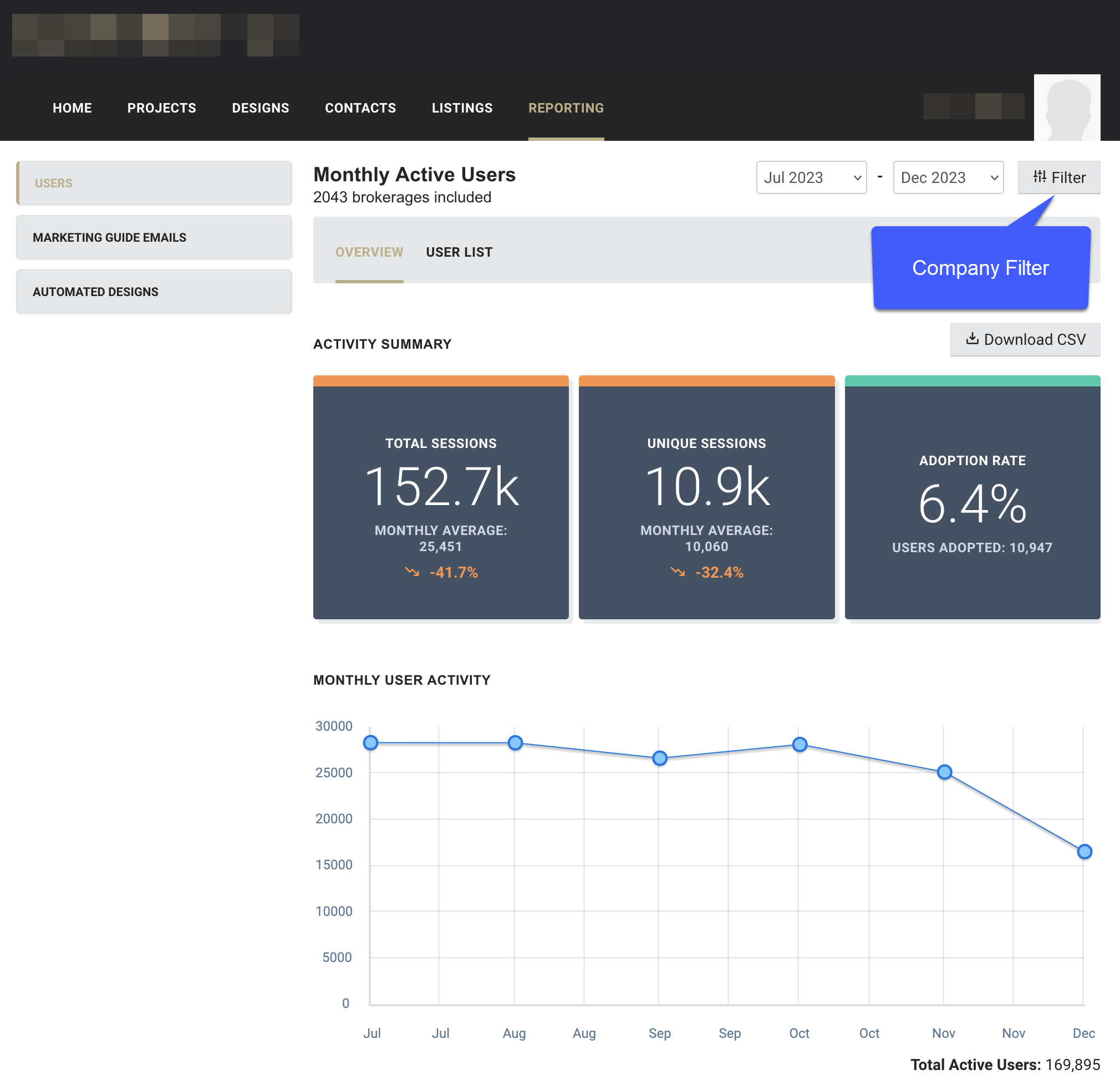Click the download arrow icon
The height and width of the screenshot is (1090, 1120).
point(972,339)
